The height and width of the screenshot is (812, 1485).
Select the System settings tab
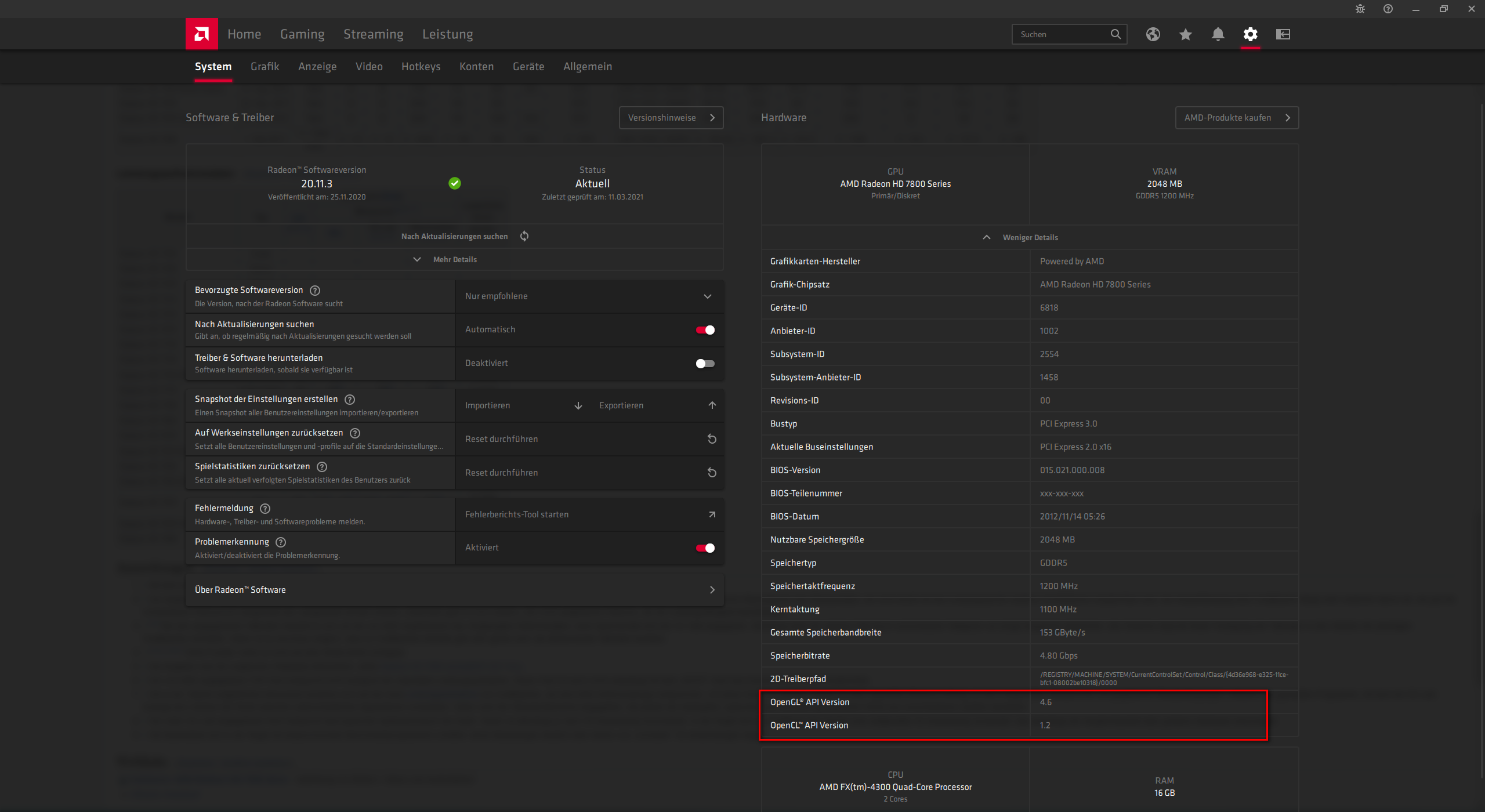[213, 67]
